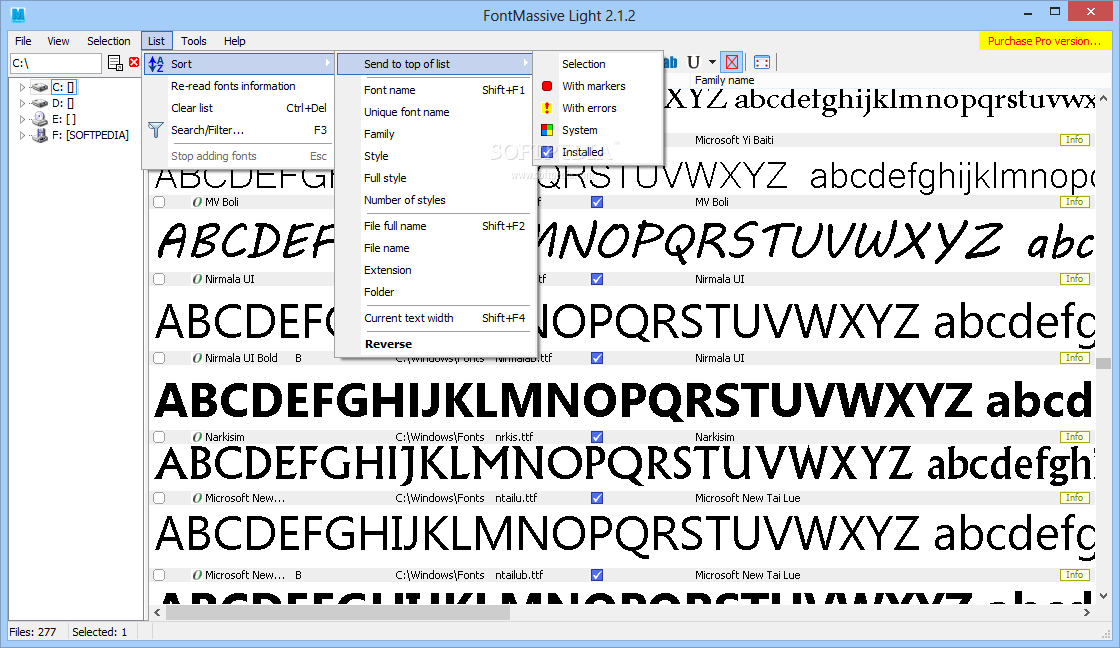Image resolution: width=1120 pixels, height=648 pixels.
Task: Click the underline U toolbar icon
Action: point(694,63)
